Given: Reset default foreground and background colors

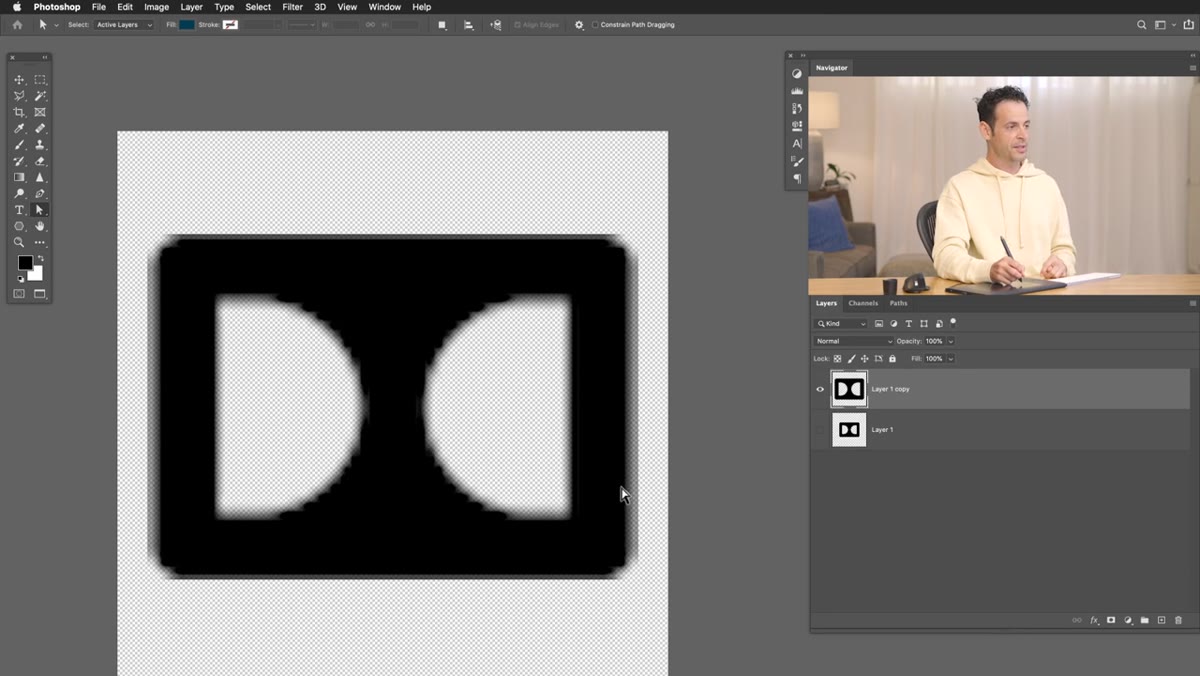Looking at the screenshot, I should pyautogui.click(x=20, y=279).
